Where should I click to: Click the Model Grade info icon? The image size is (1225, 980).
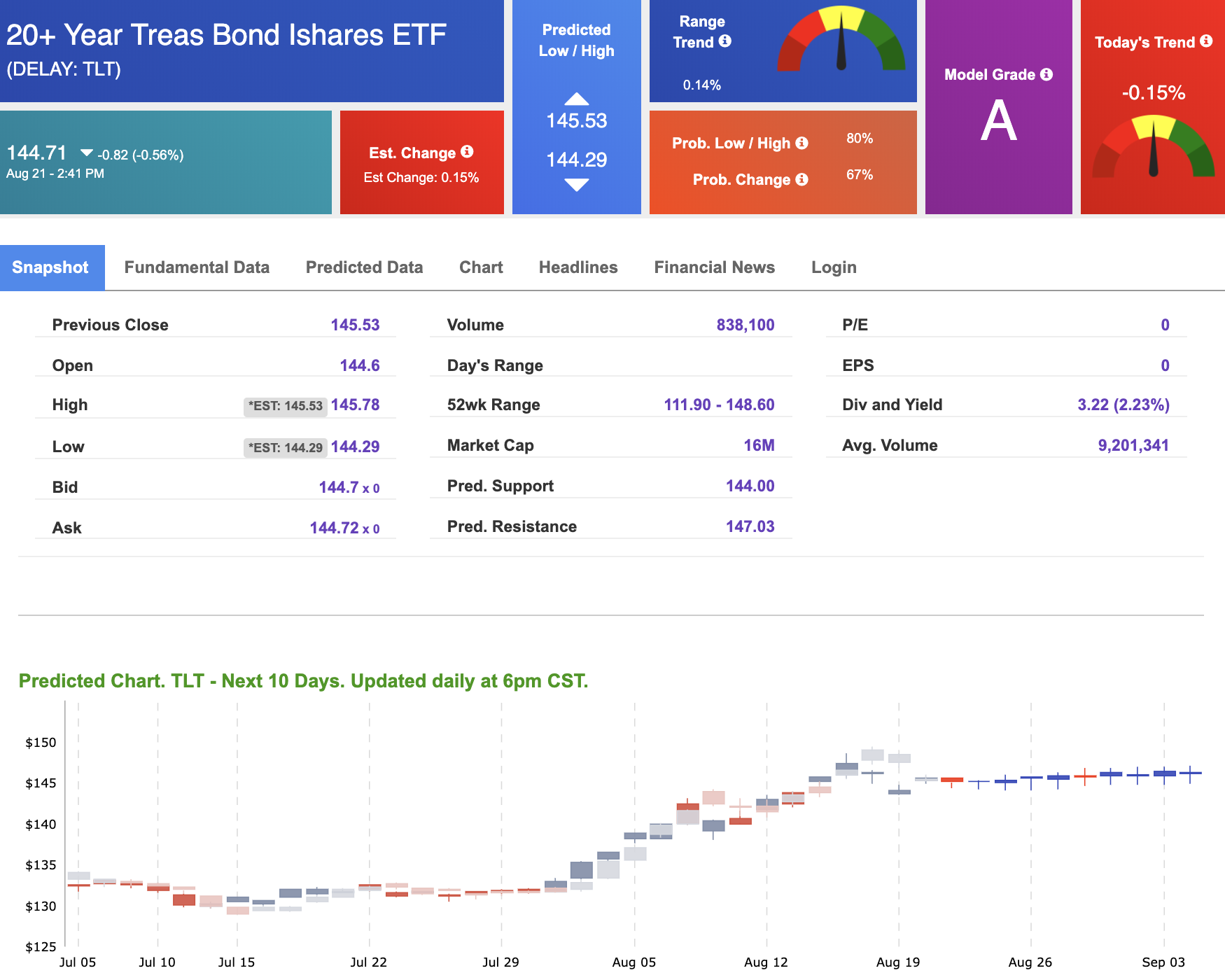1046,74
